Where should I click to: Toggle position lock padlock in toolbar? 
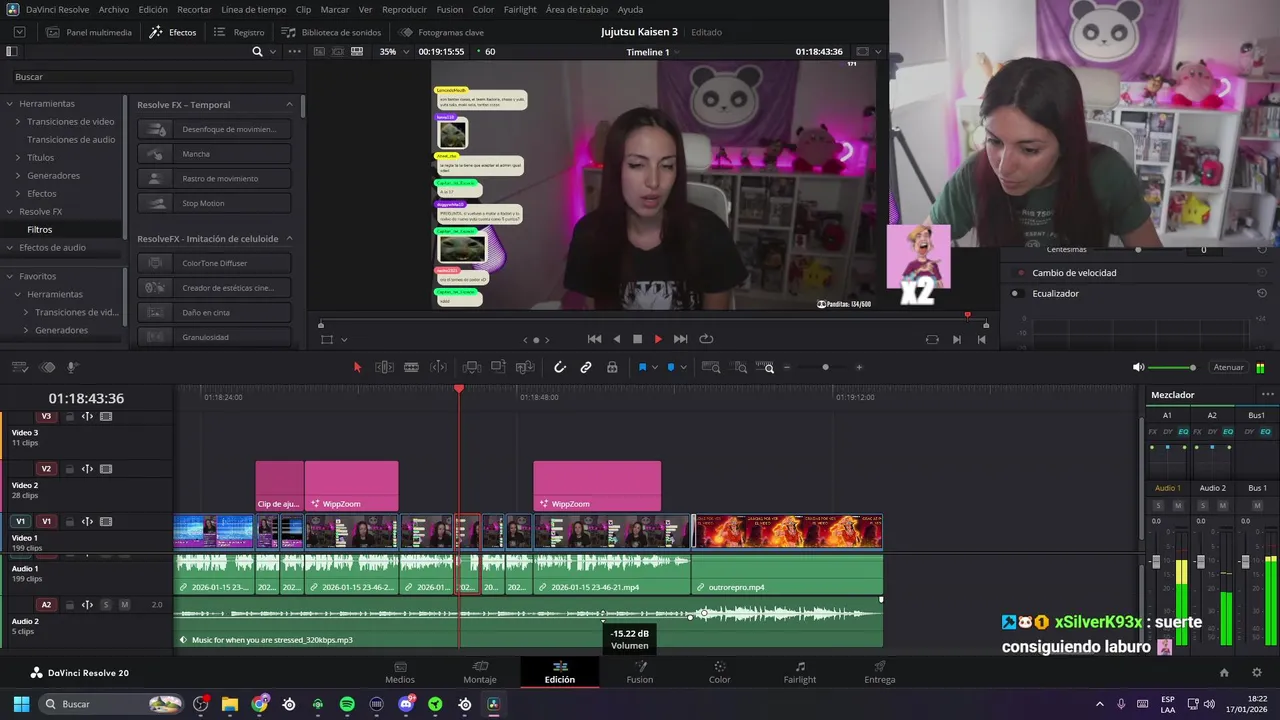tap(612, 367)
